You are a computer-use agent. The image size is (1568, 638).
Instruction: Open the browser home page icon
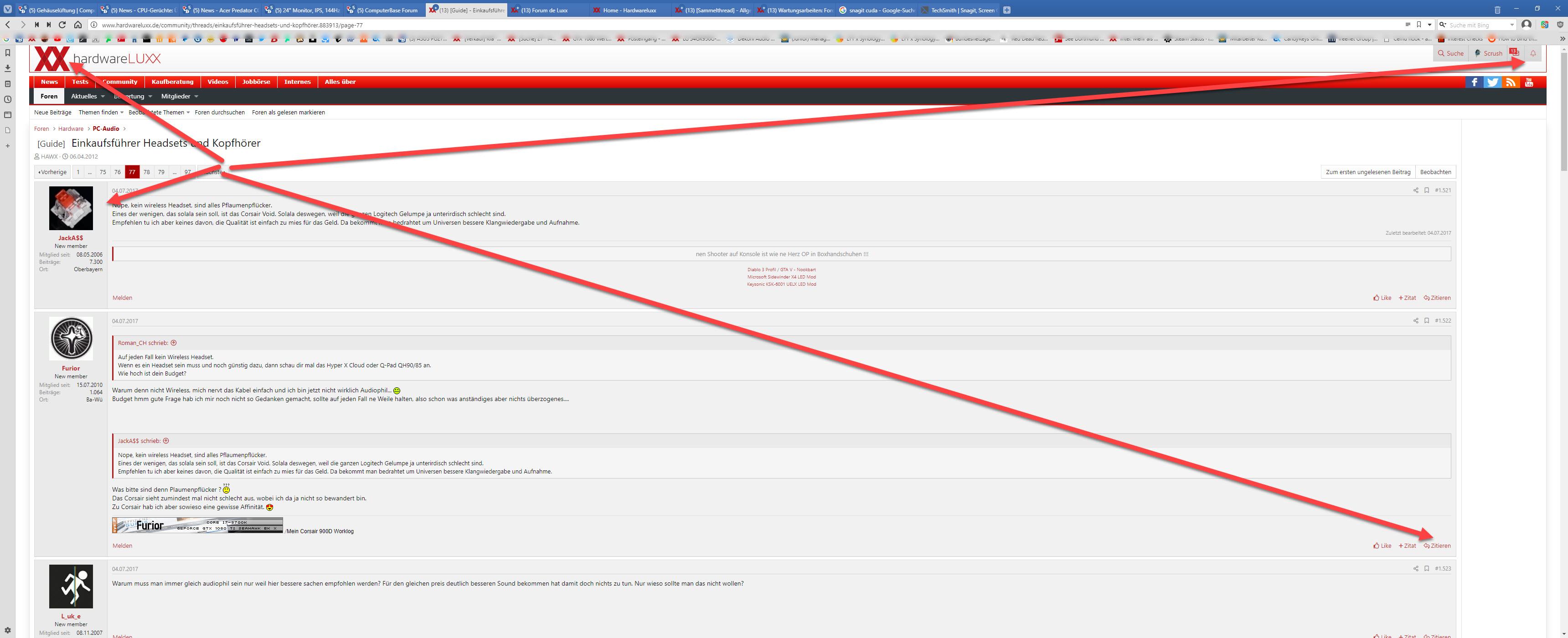[x=78, y=25]
